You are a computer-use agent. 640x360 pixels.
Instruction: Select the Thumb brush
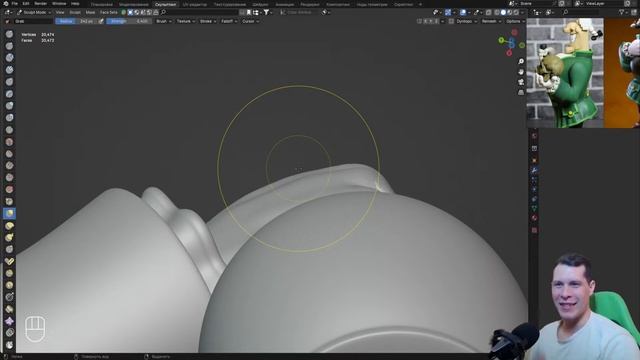tap(9, 249)
